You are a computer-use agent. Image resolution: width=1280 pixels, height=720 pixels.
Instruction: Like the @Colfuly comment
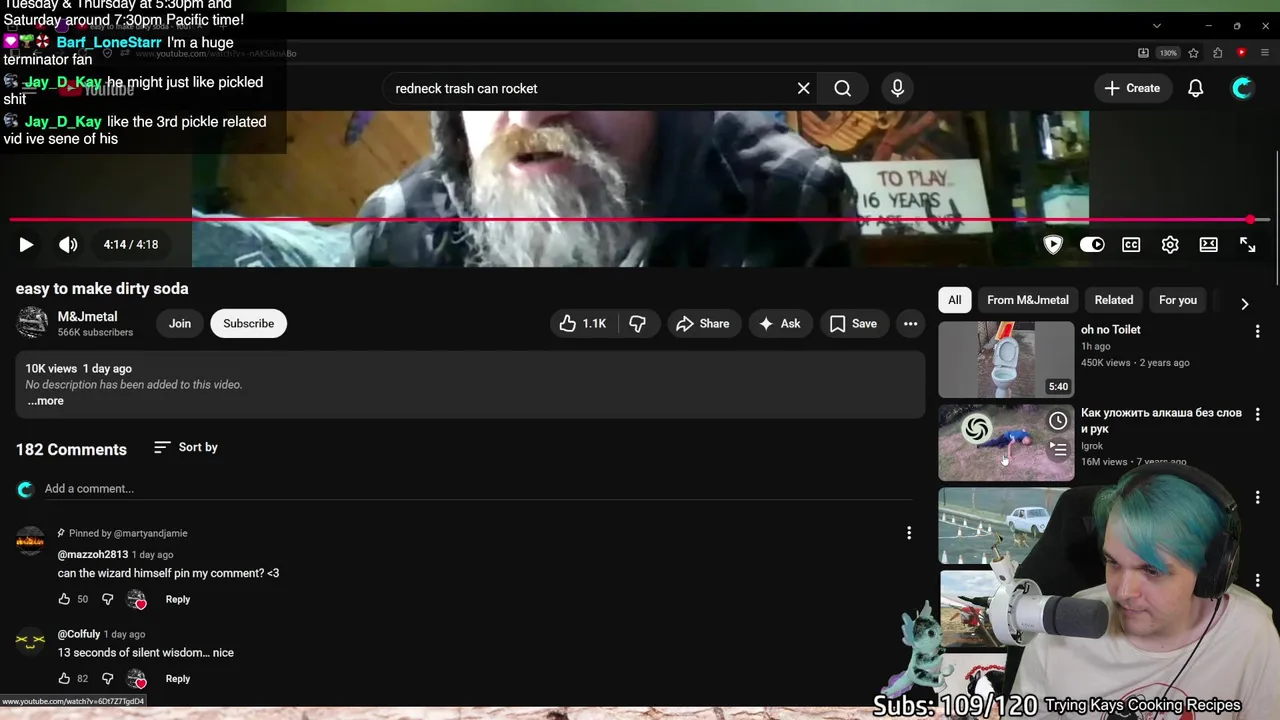64,678
